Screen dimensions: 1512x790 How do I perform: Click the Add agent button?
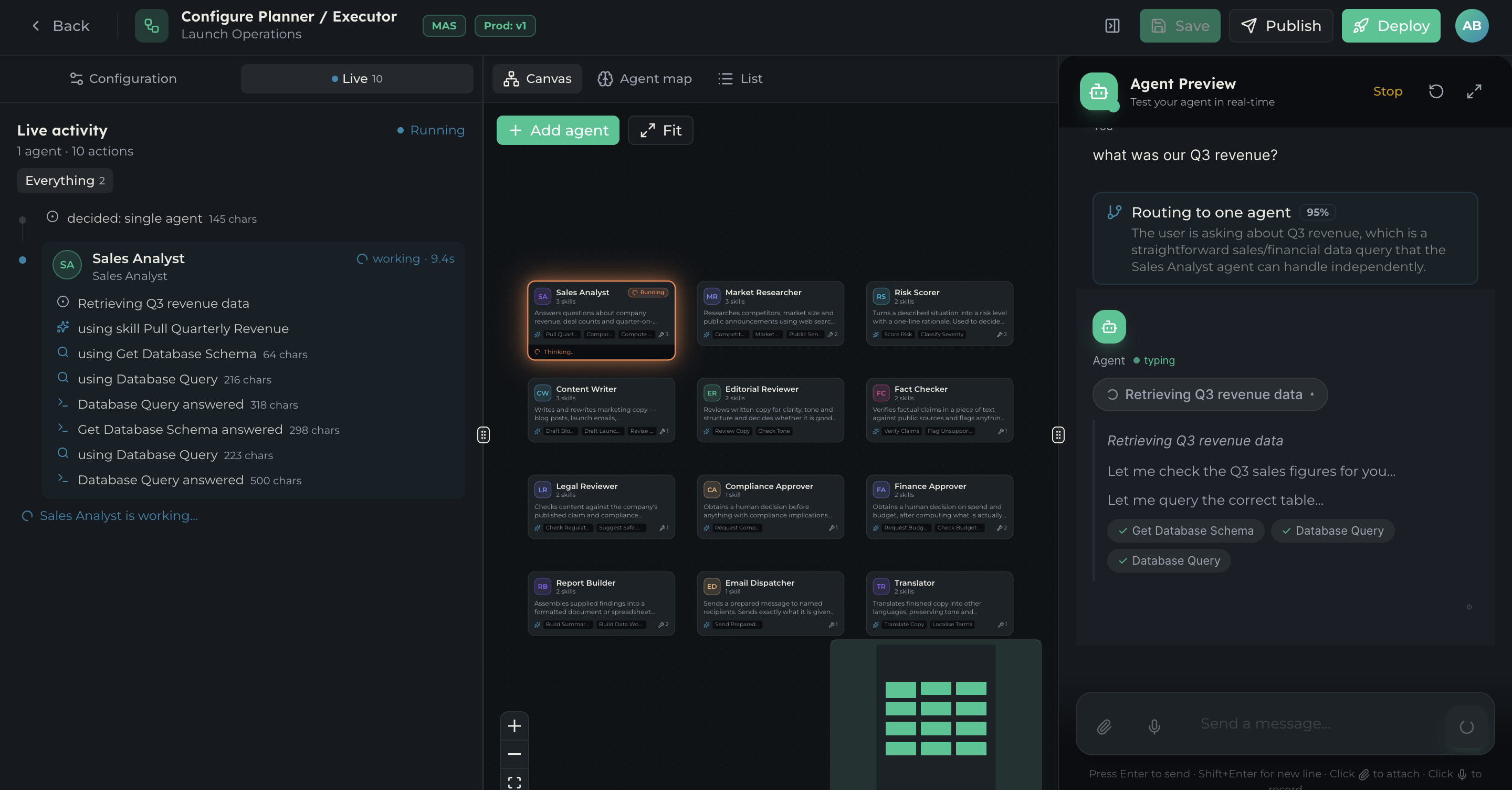tap(558, 130)
